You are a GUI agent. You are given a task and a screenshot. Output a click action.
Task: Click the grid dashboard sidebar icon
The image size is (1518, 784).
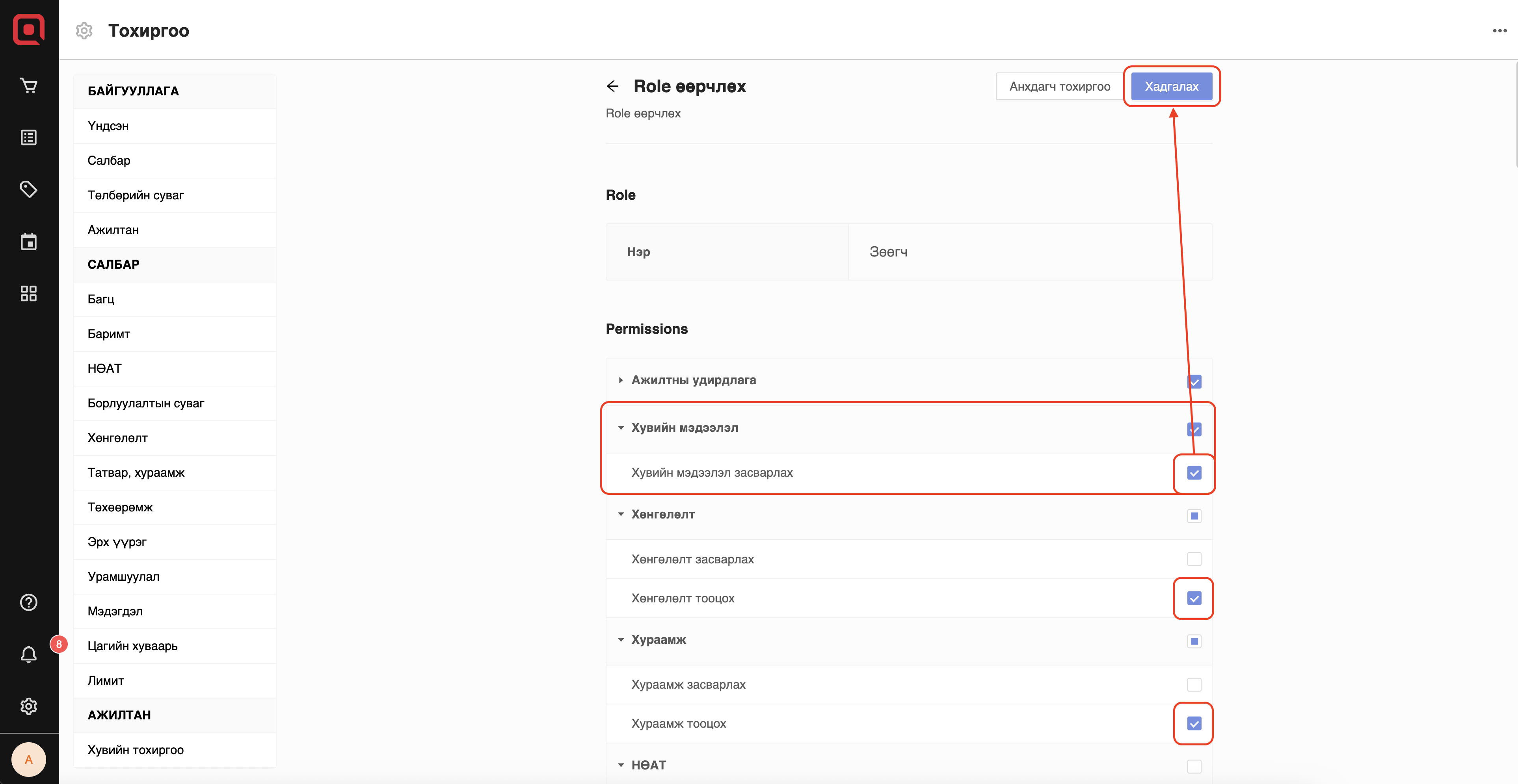(x=28, y=294)
